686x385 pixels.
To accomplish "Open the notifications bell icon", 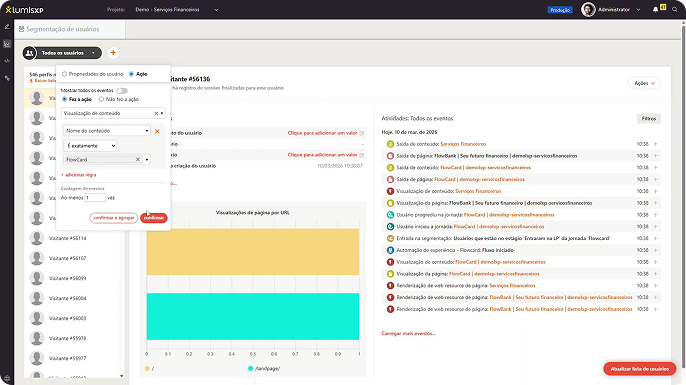I will tap(655, 10).
